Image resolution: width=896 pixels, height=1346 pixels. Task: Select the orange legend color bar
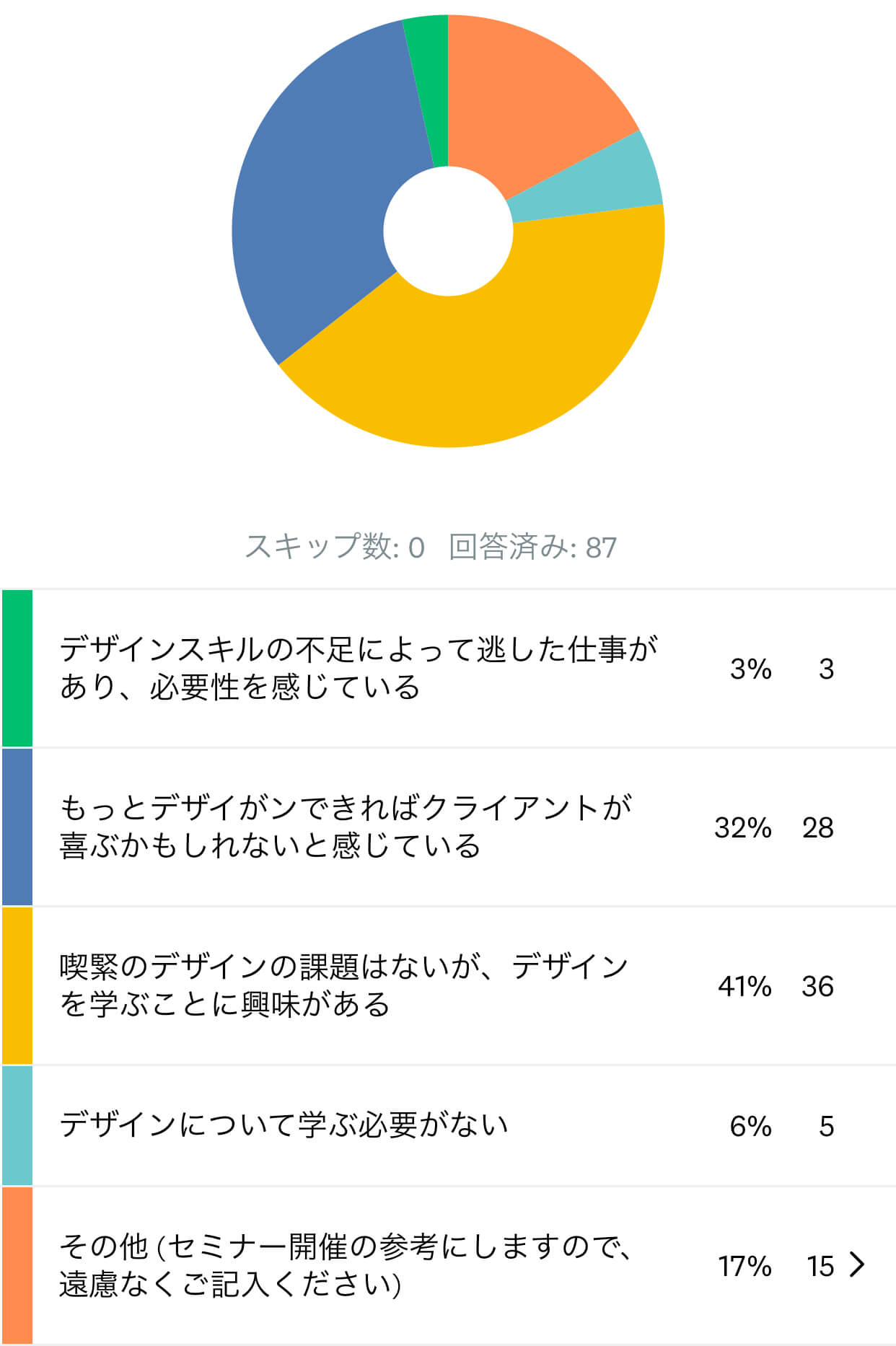click(x=17, y=1265)
